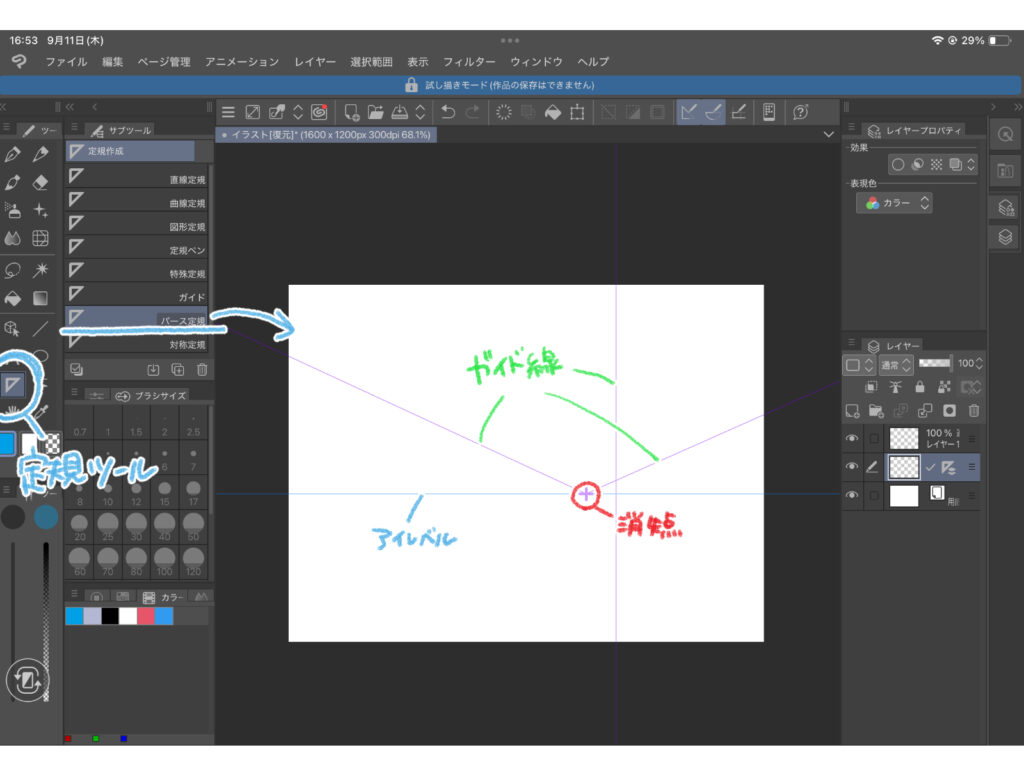Select the Lasso selection tool

click(13, 270)
